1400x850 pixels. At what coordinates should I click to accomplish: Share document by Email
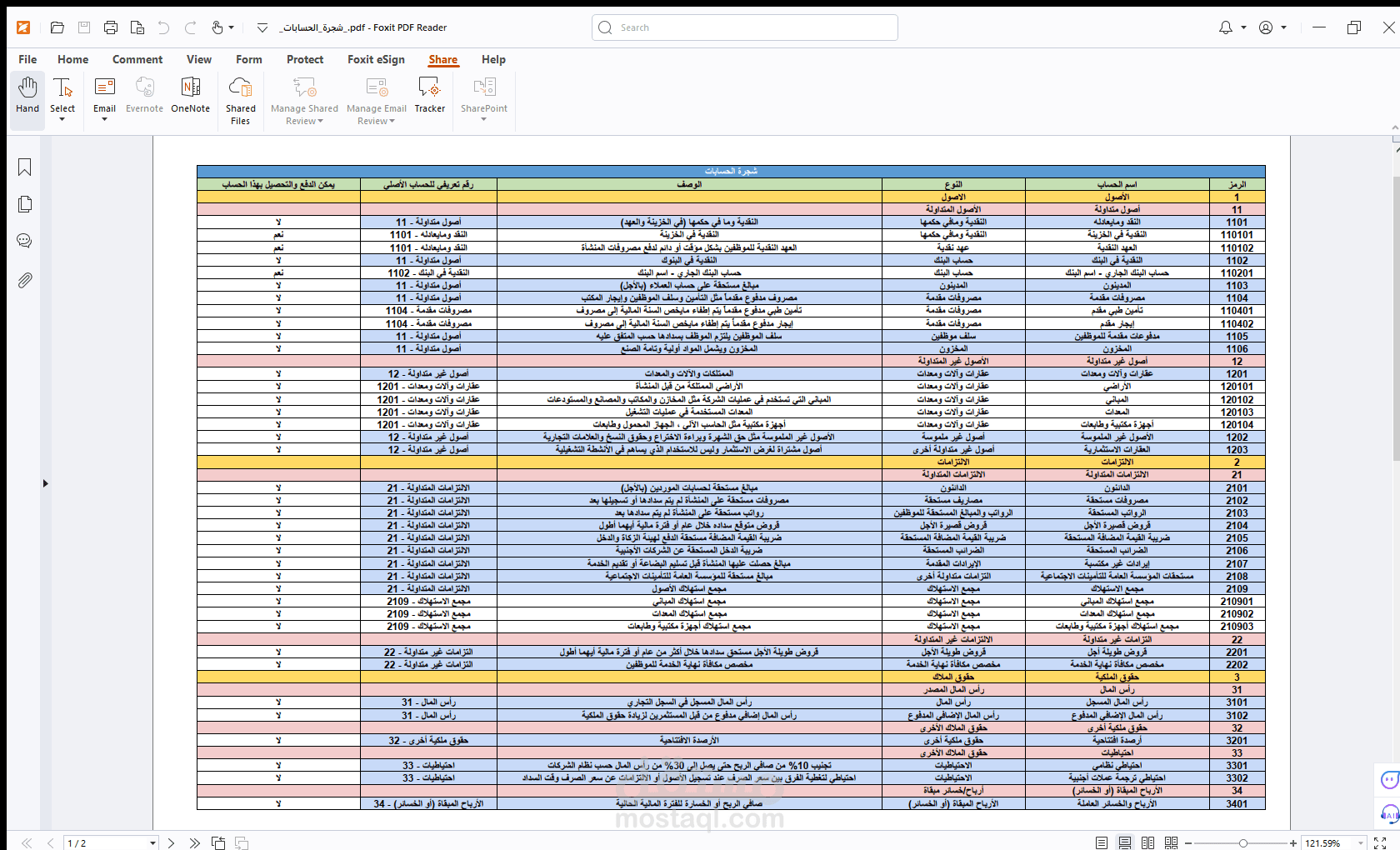pos(104,94)
